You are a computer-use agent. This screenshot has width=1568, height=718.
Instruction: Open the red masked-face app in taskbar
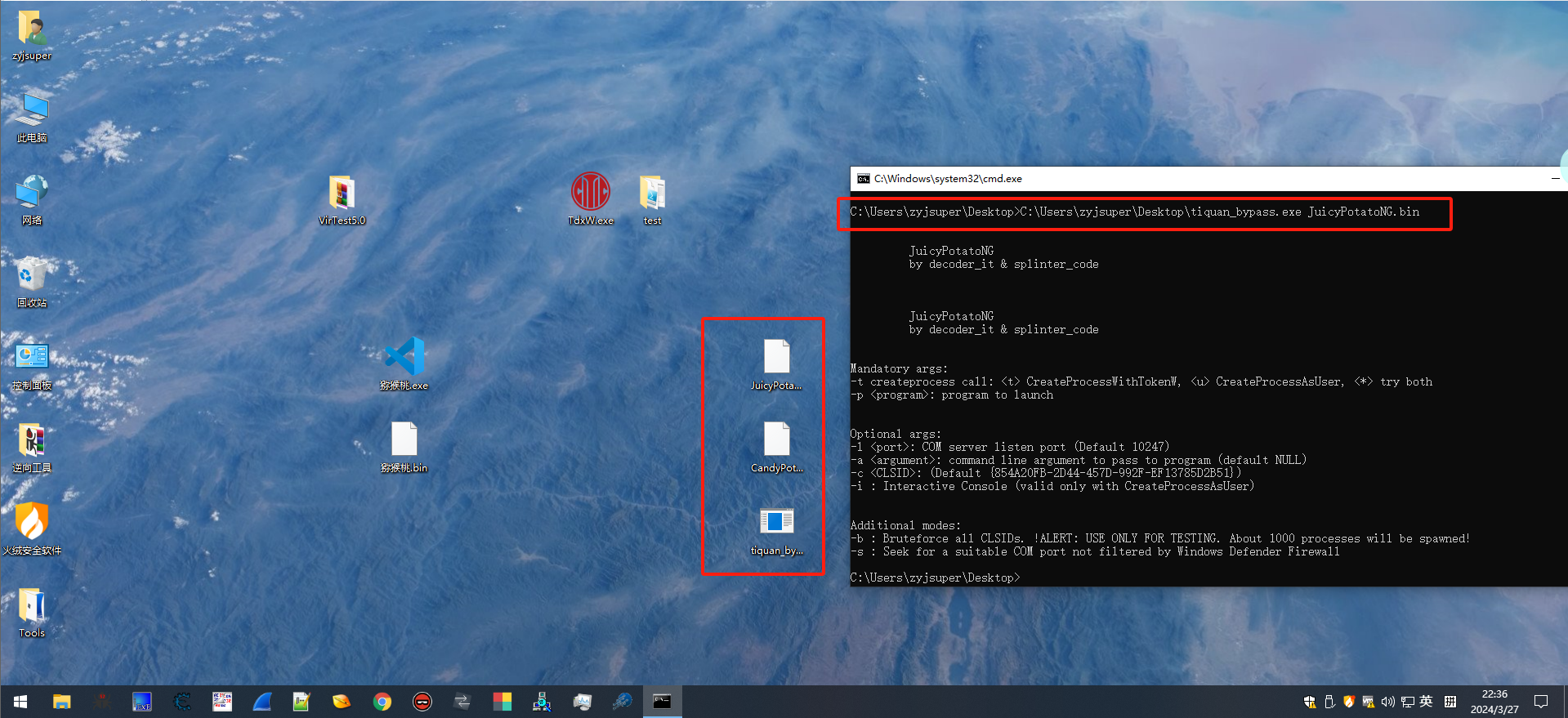[422, 702]
